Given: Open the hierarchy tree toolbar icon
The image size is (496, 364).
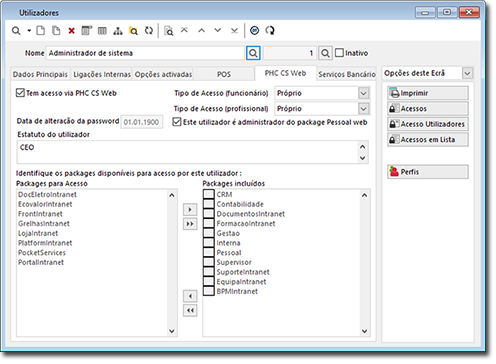Looking at the screenshot, I should click(x=118, y=31).
